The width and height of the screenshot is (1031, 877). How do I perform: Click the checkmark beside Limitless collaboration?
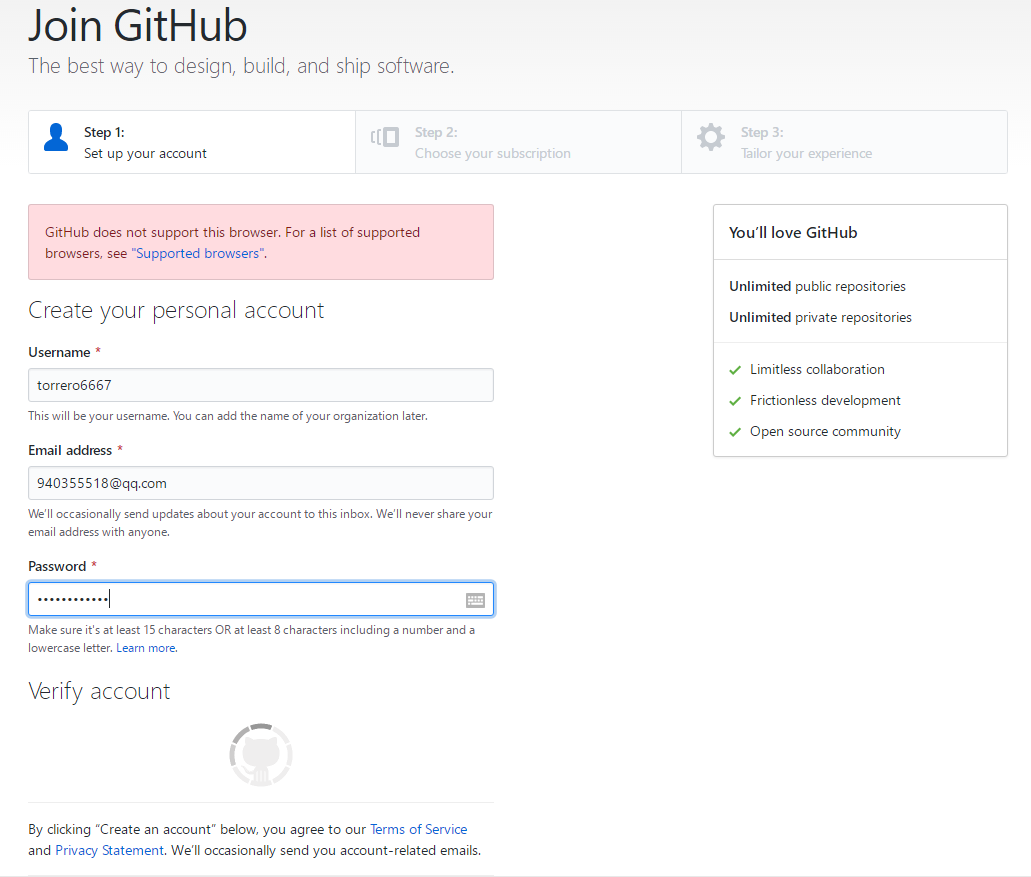[x=735, y=370]
